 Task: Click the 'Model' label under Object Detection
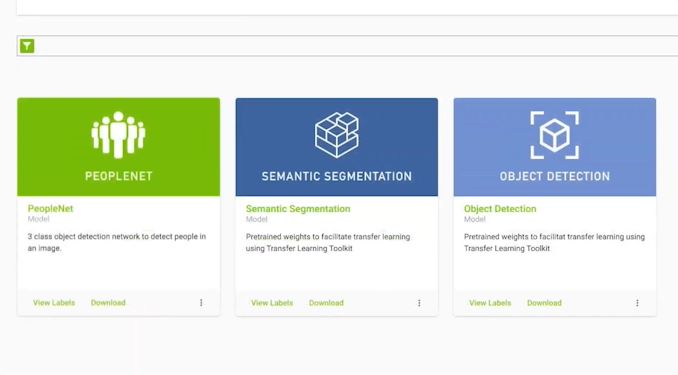pyautogui.click(x=474, y=219)
